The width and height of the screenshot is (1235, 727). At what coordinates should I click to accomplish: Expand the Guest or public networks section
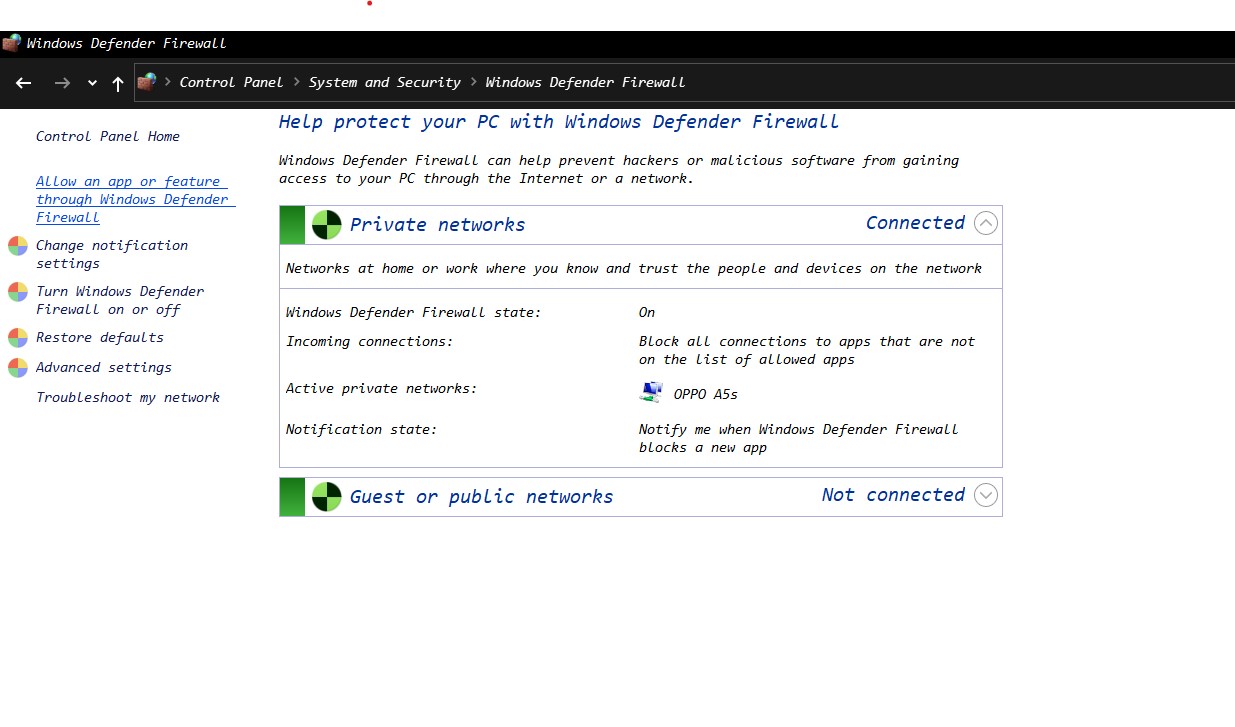[x=986, y=495]
